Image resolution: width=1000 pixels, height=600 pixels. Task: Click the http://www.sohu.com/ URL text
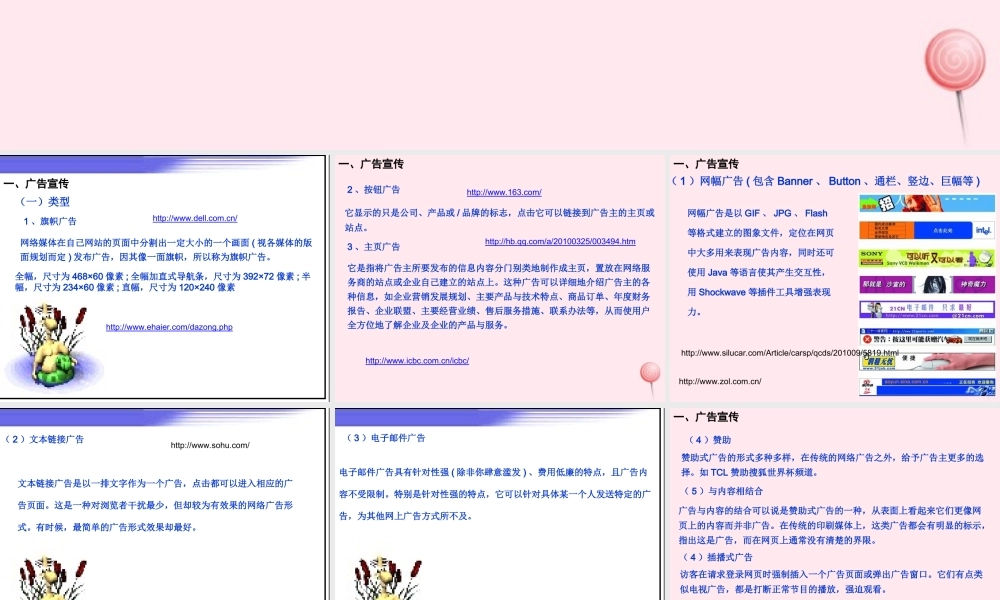[210, 445]
